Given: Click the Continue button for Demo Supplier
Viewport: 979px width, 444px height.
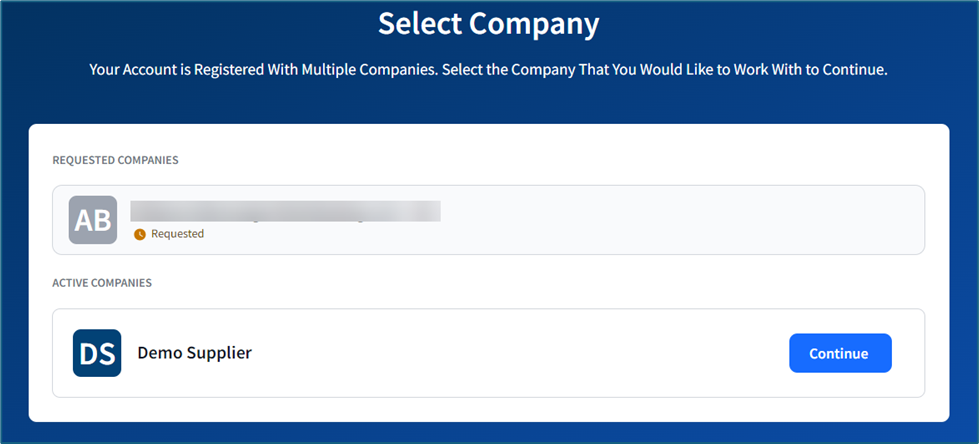Looking at the screenshot, I should click(840, 353).
